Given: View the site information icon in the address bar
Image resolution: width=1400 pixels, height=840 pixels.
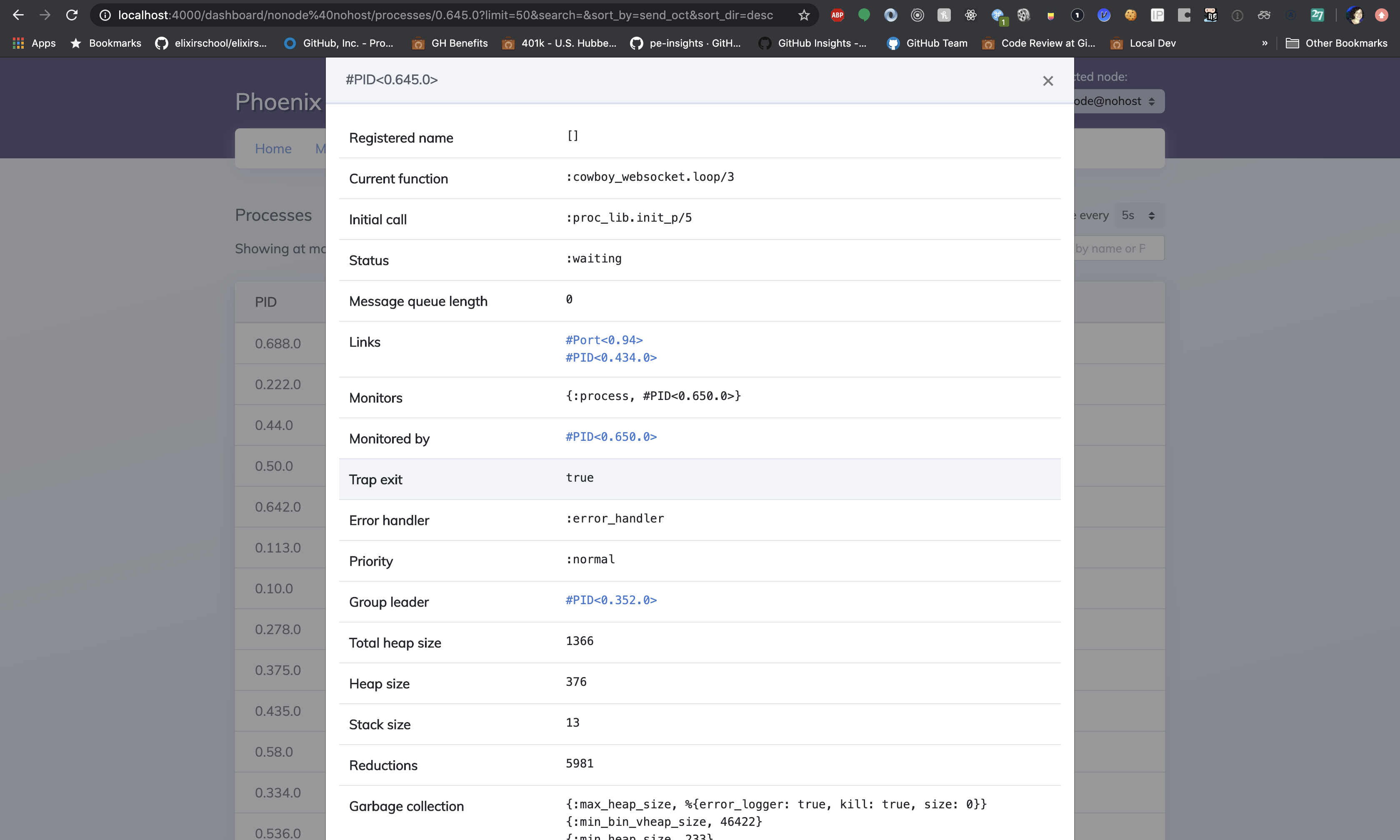Looking at the screenshot, I should pyautogui.click(x=105, y=15).
